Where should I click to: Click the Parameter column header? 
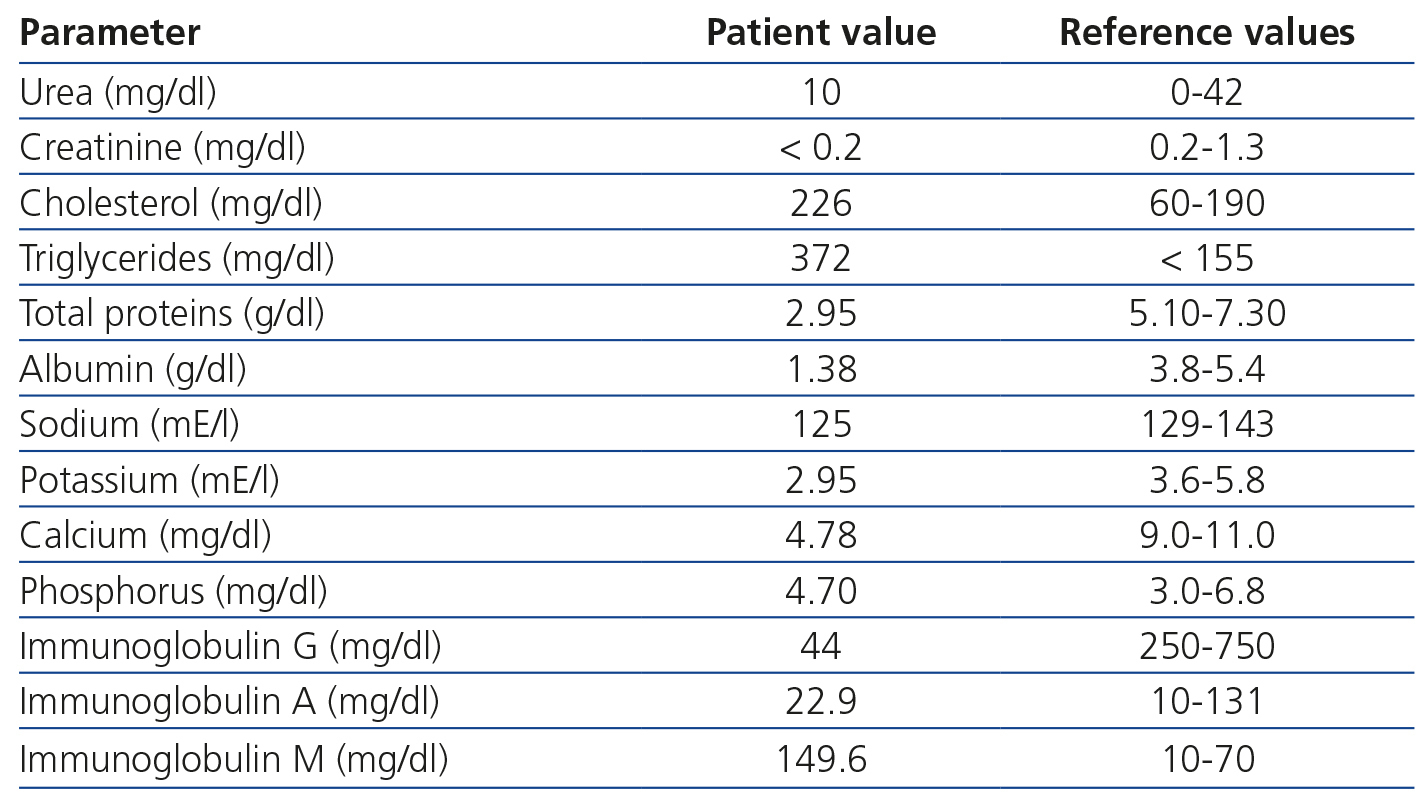110,33
